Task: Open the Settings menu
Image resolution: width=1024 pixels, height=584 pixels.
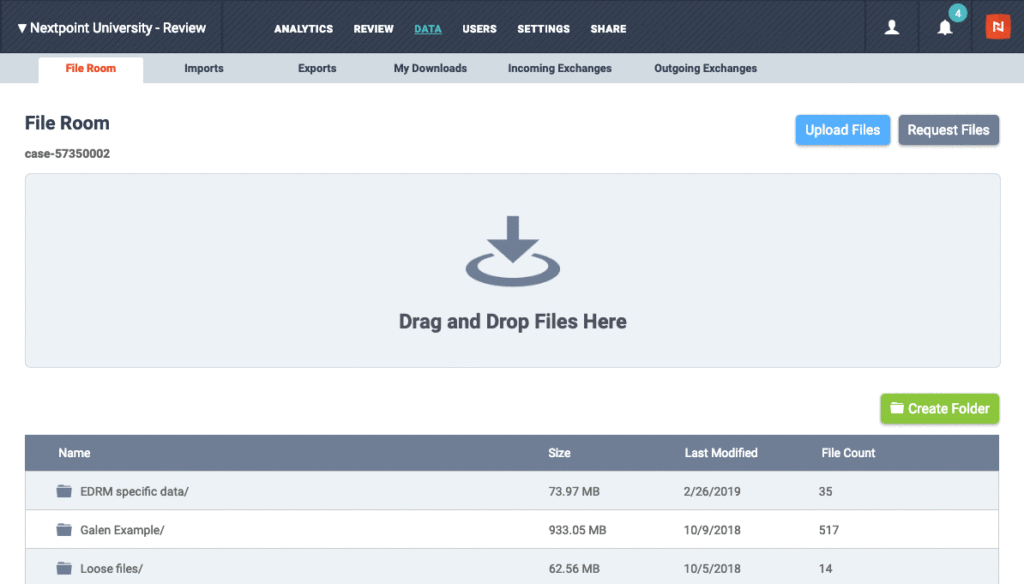Action: (543, 29)
